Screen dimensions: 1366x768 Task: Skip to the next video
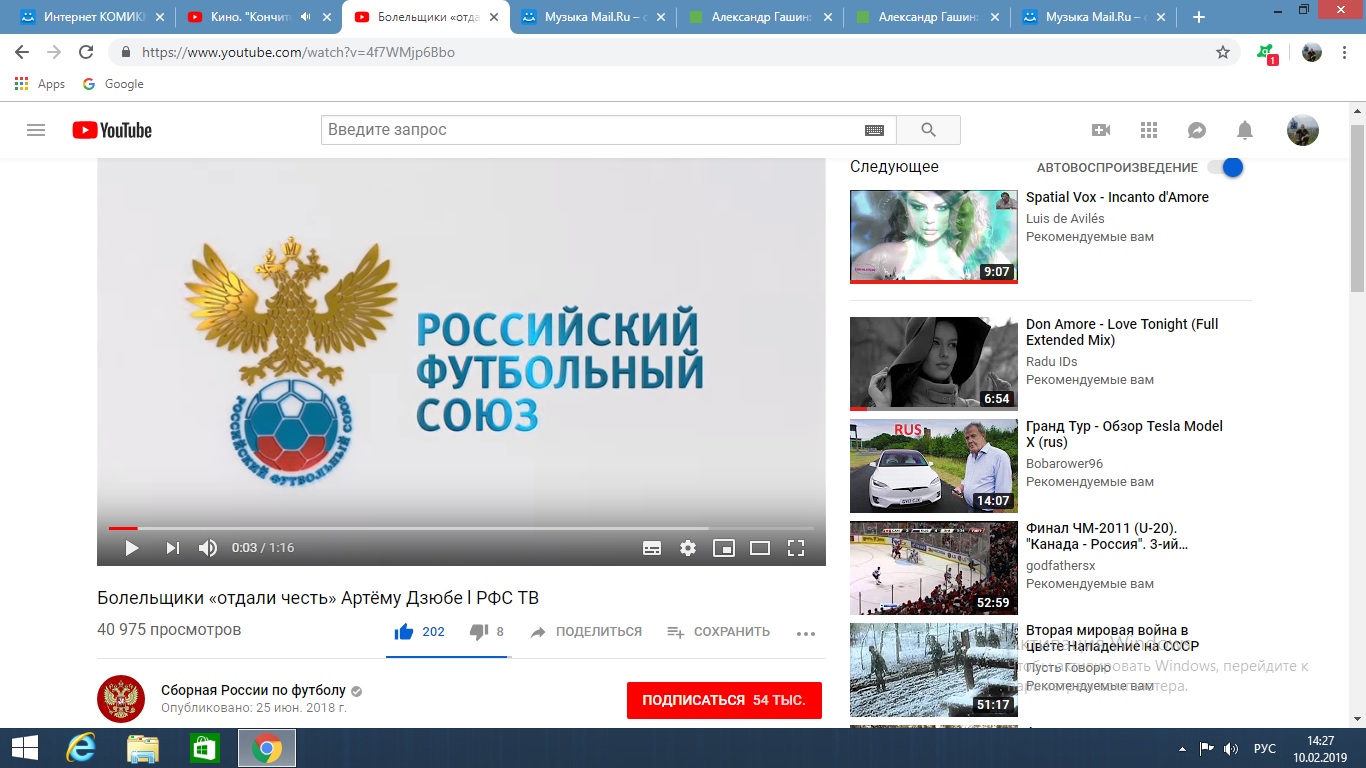pos(172,548)
